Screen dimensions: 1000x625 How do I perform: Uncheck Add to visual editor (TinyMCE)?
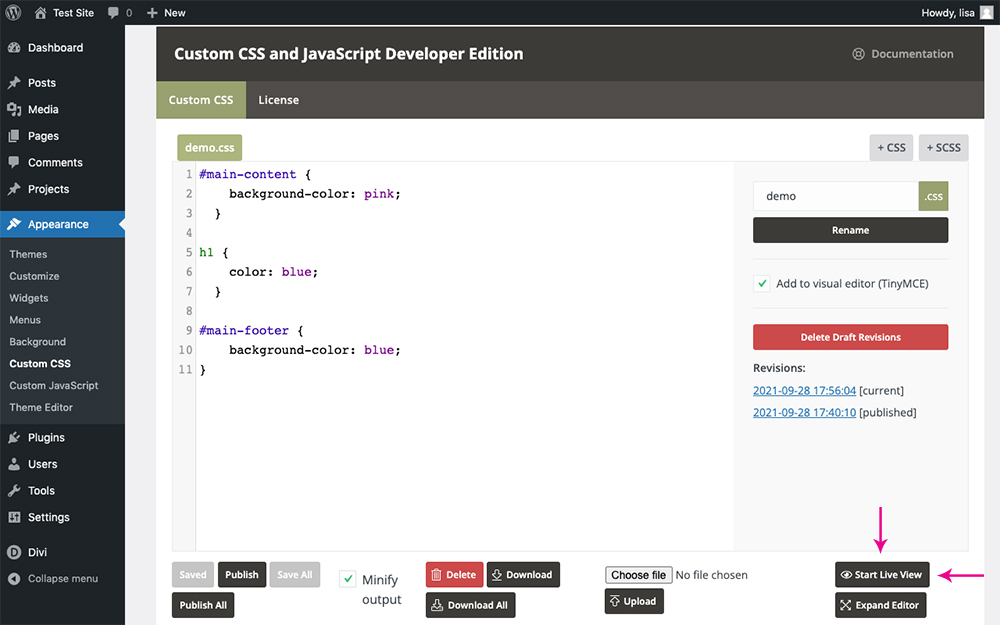click(x=762, y=284)
